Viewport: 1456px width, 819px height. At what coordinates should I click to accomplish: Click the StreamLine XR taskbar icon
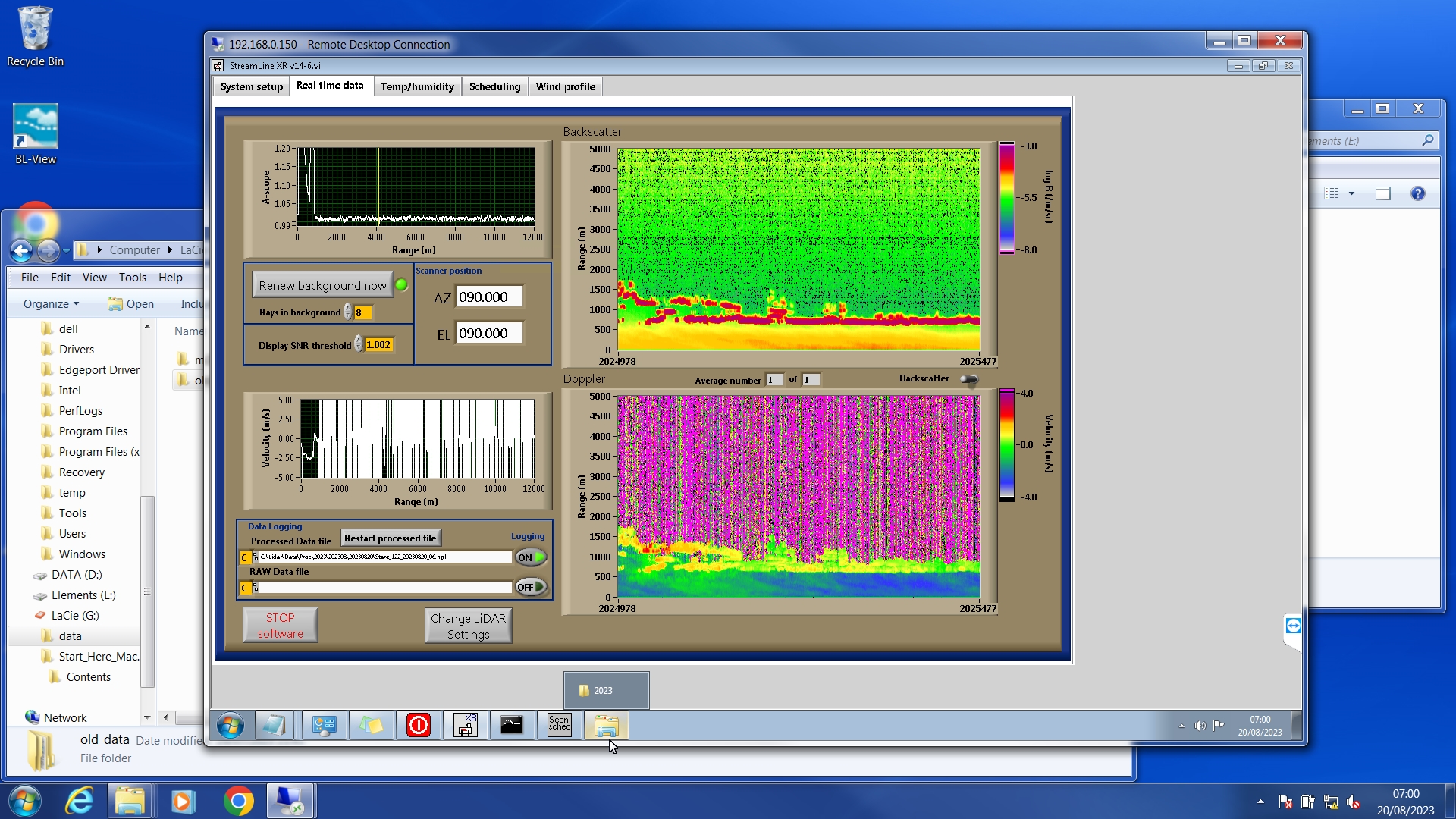click(x=465, y=726)
